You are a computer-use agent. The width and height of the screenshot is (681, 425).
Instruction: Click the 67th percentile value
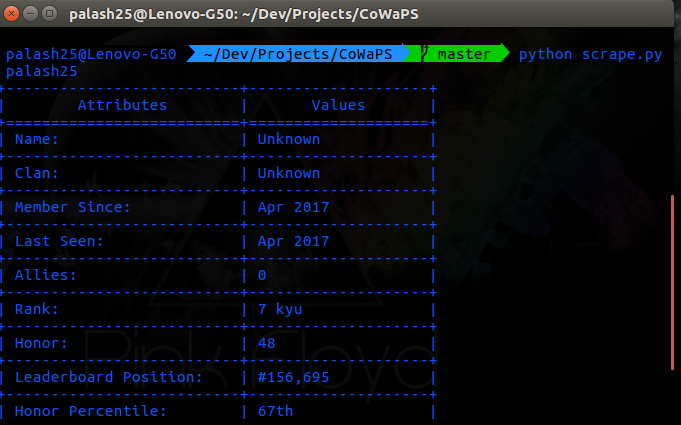pos(275,411)
